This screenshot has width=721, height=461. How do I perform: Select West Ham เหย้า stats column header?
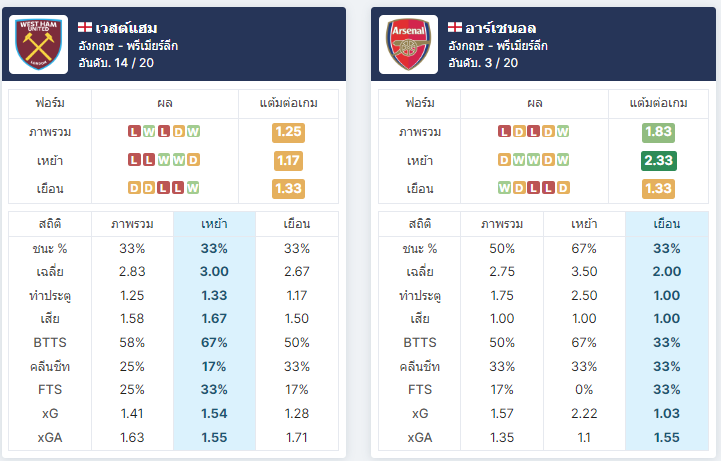[x=214, y=224]
